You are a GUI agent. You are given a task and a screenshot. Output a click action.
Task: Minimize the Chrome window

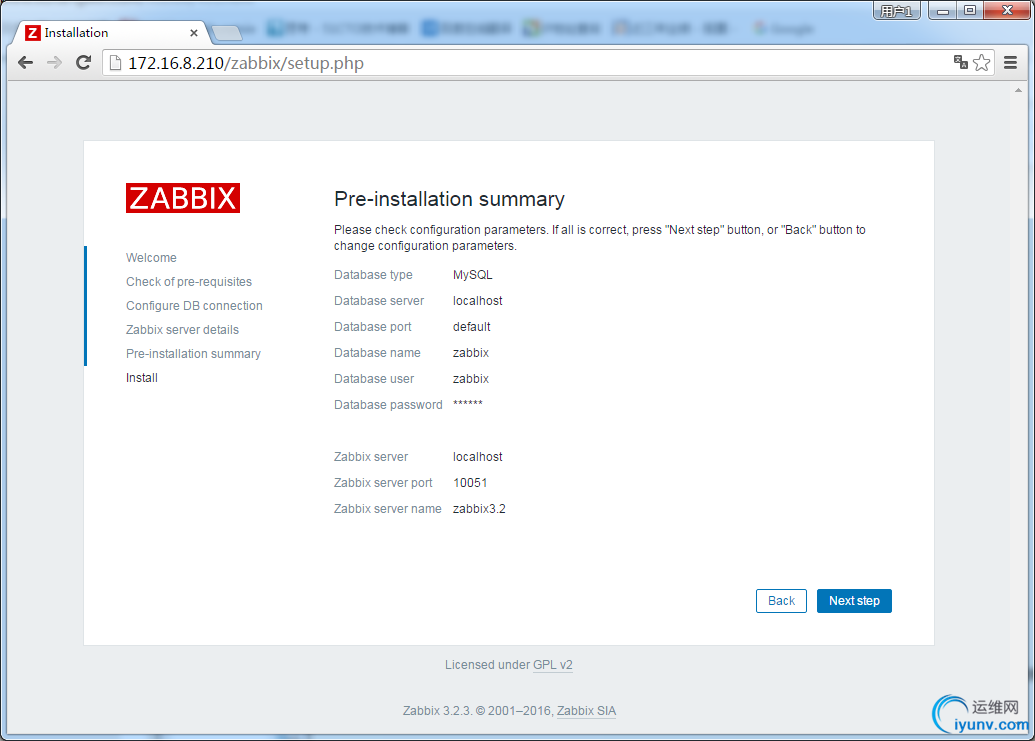pyautogui.click(x=943, y=11)
